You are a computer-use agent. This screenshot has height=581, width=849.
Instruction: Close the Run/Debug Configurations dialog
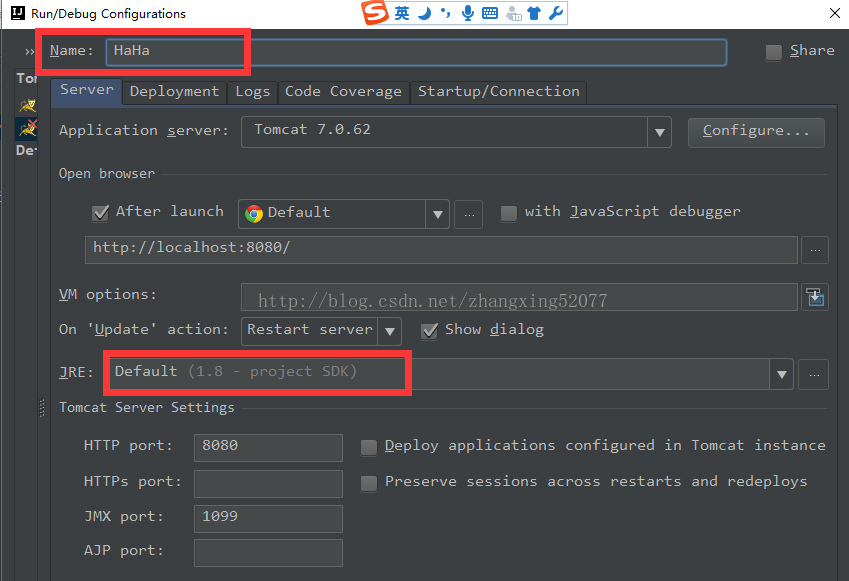(835, 13)
